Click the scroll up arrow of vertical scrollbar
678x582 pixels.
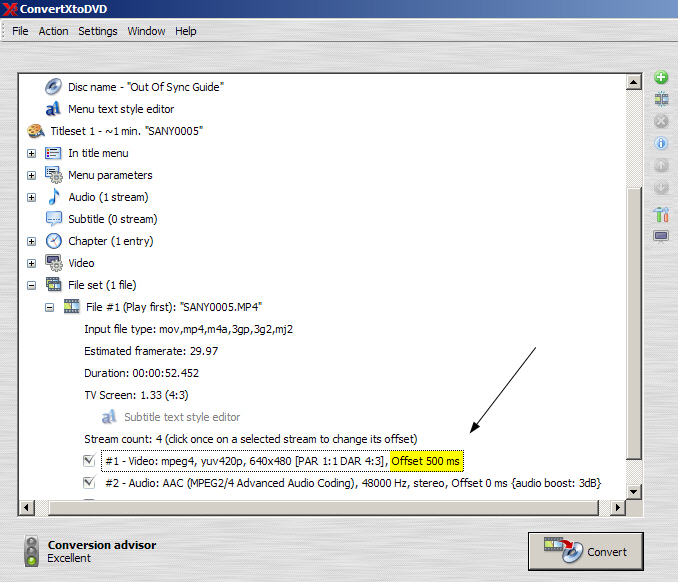(x=633, y=82)
